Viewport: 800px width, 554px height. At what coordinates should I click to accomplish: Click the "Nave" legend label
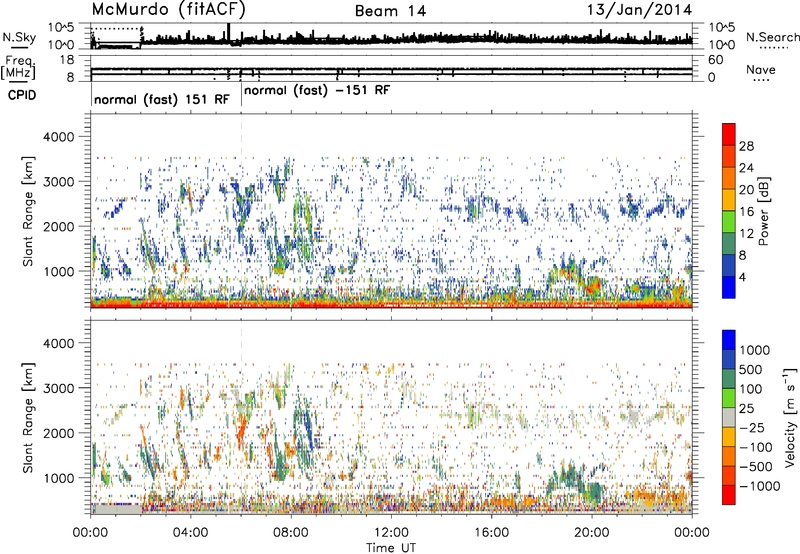pos(760,70)
